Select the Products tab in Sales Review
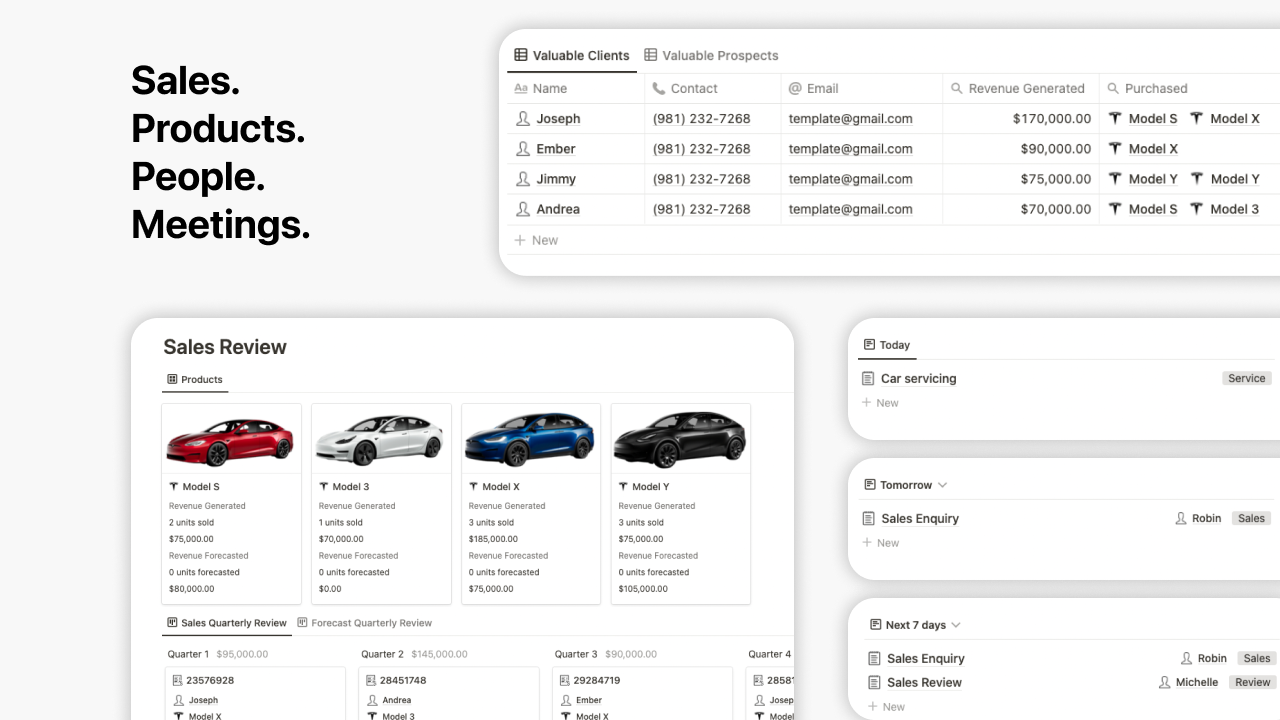Screen dimensions: 1280x720 (x=195, y=379)
